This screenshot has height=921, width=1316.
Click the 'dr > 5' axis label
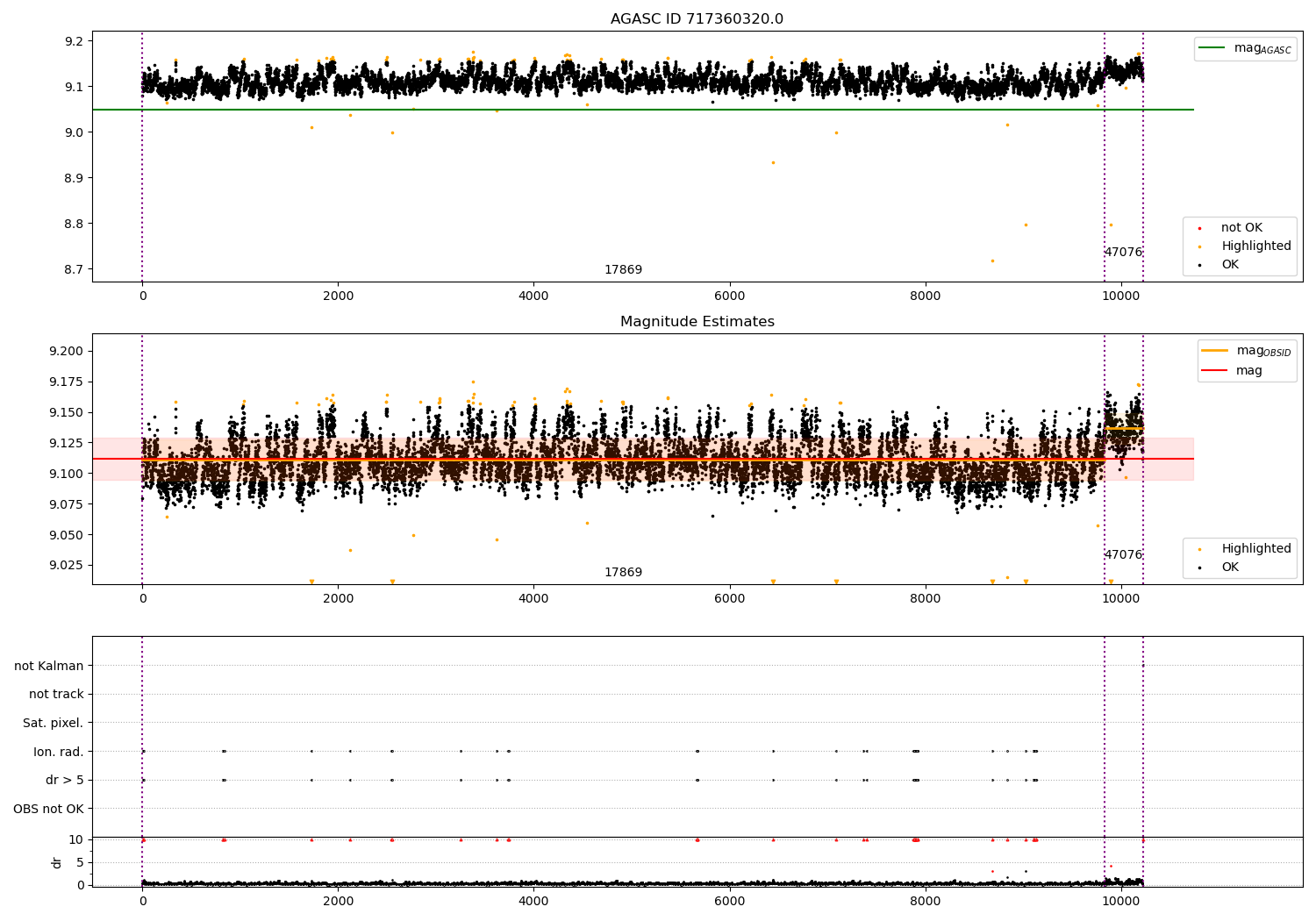pos(65,781)
